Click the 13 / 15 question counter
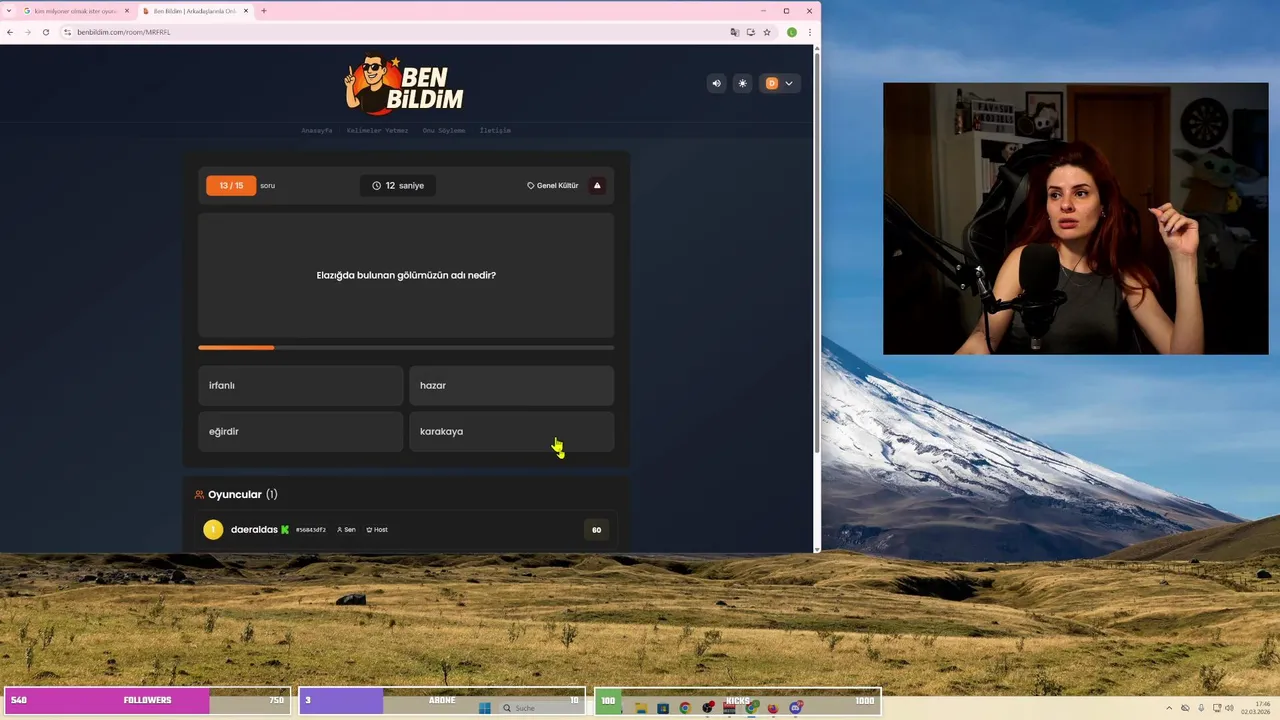This screenshot has height=720, width=1280. point(231,186)
